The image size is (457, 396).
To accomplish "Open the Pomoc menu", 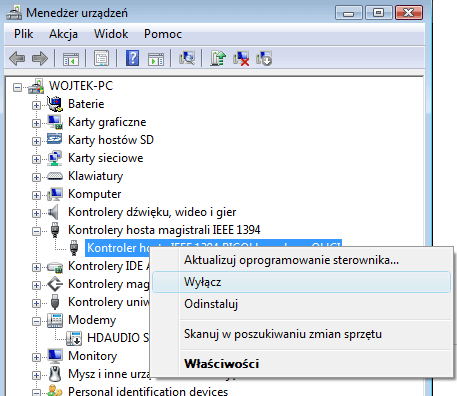I will 163,34.
